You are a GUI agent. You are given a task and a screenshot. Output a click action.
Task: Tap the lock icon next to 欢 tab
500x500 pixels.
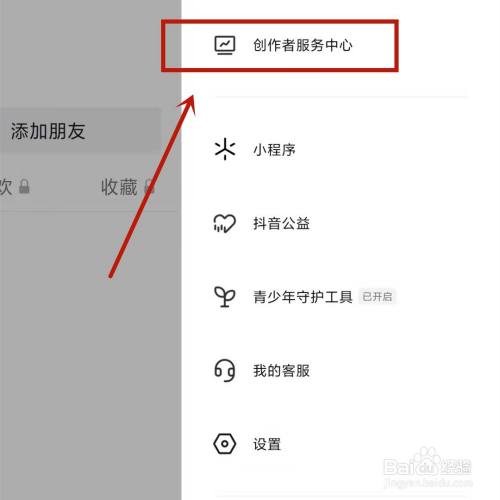tap(24, 186)
